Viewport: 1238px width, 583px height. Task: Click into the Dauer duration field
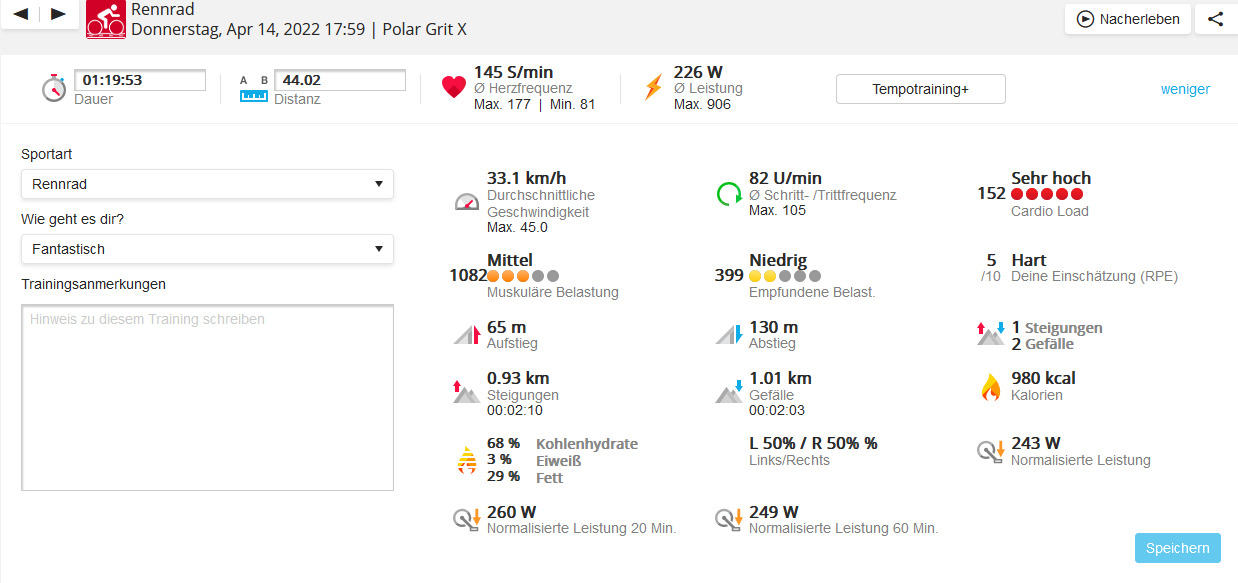[x=140, y=80]
